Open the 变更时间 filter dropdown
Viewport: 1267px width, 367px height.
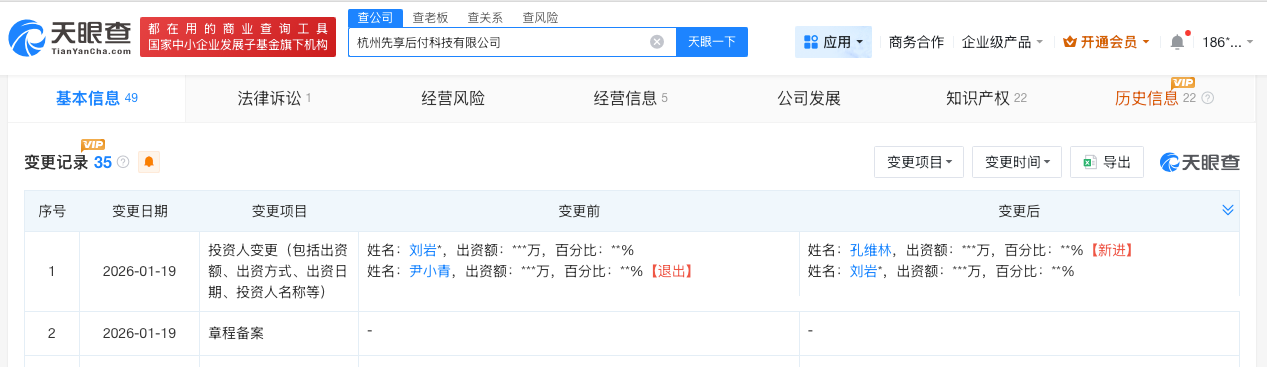click(1017, 162)
